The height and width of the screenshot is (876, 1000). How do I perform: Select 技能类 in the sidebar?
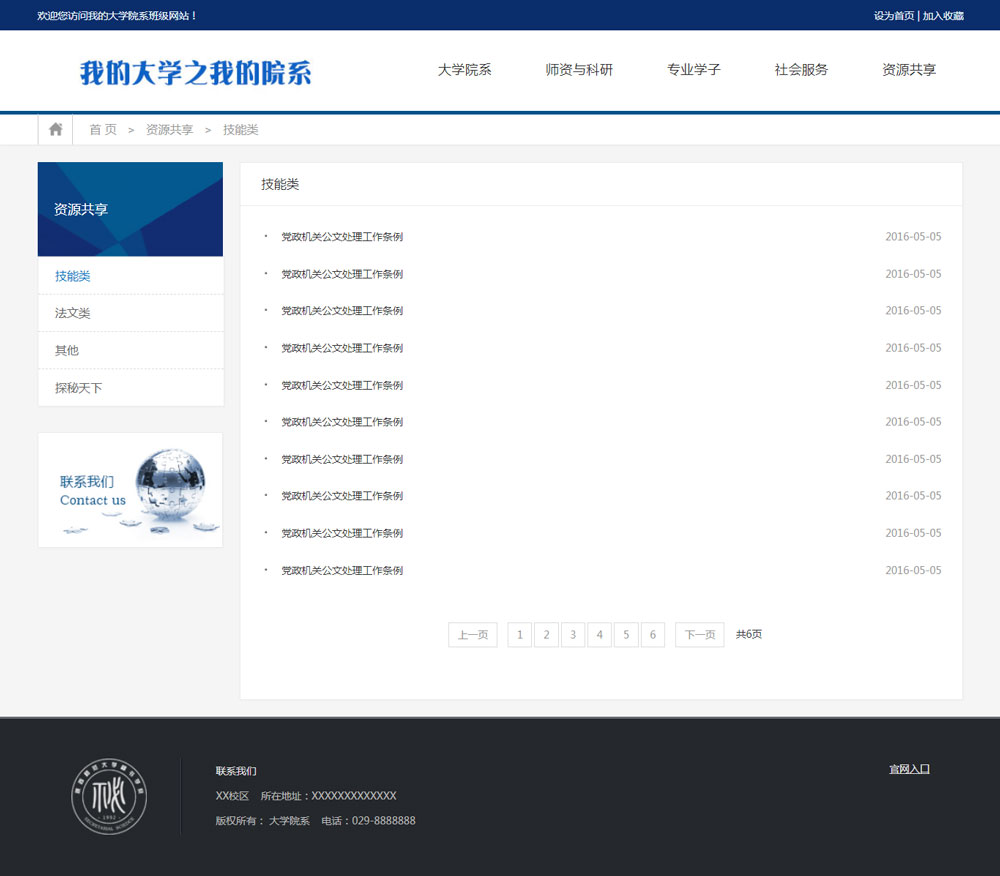pyautogui.click(x=131, y=275)
